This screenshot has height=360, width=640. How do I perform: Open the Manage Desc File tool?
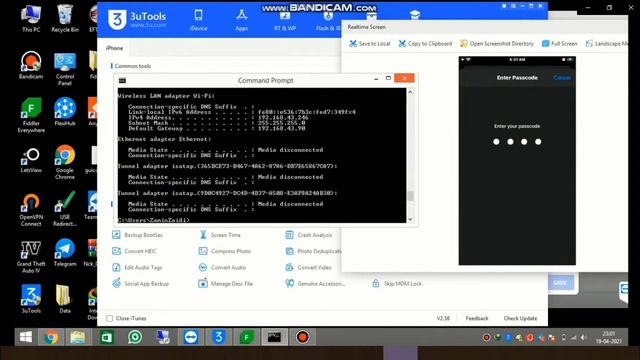pyautogui.click(x=225, y=284)
